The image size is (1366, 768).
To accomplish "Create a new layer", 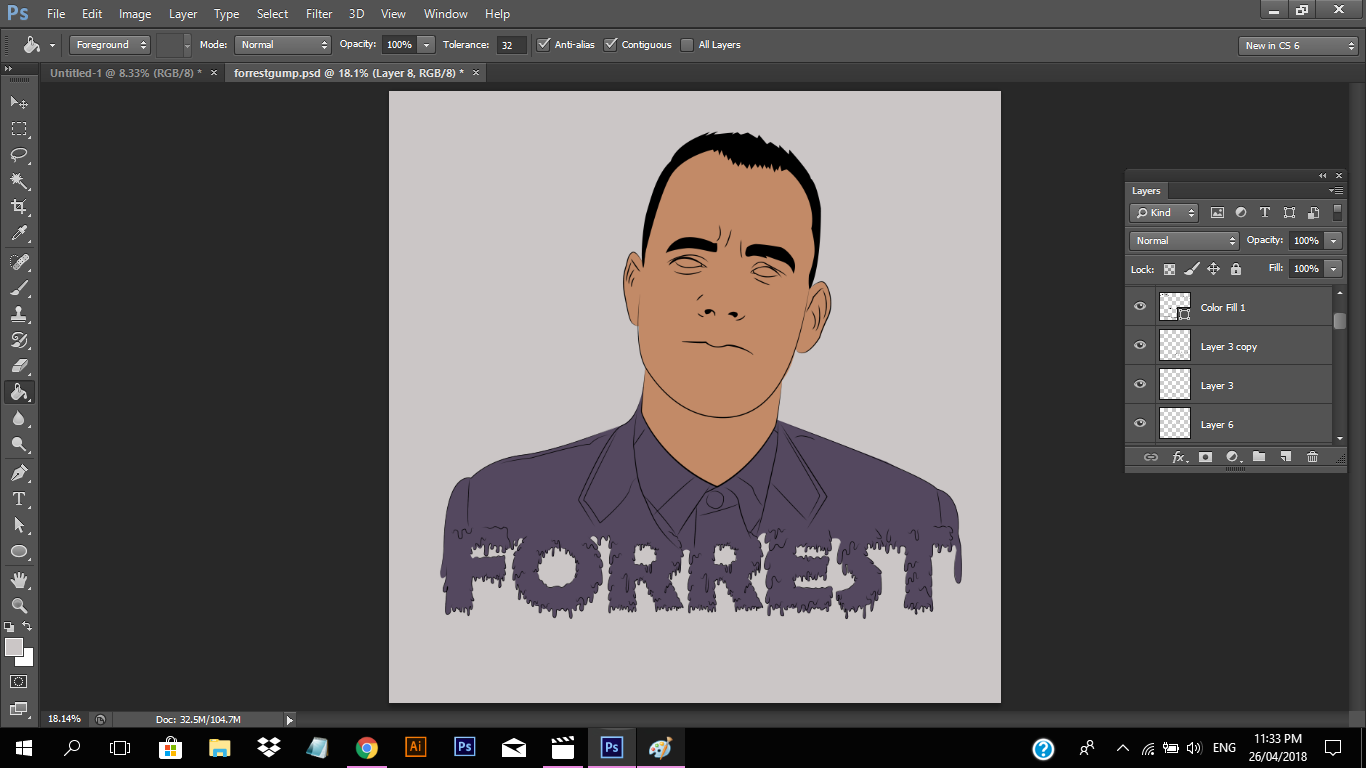I will [1286, 457].
